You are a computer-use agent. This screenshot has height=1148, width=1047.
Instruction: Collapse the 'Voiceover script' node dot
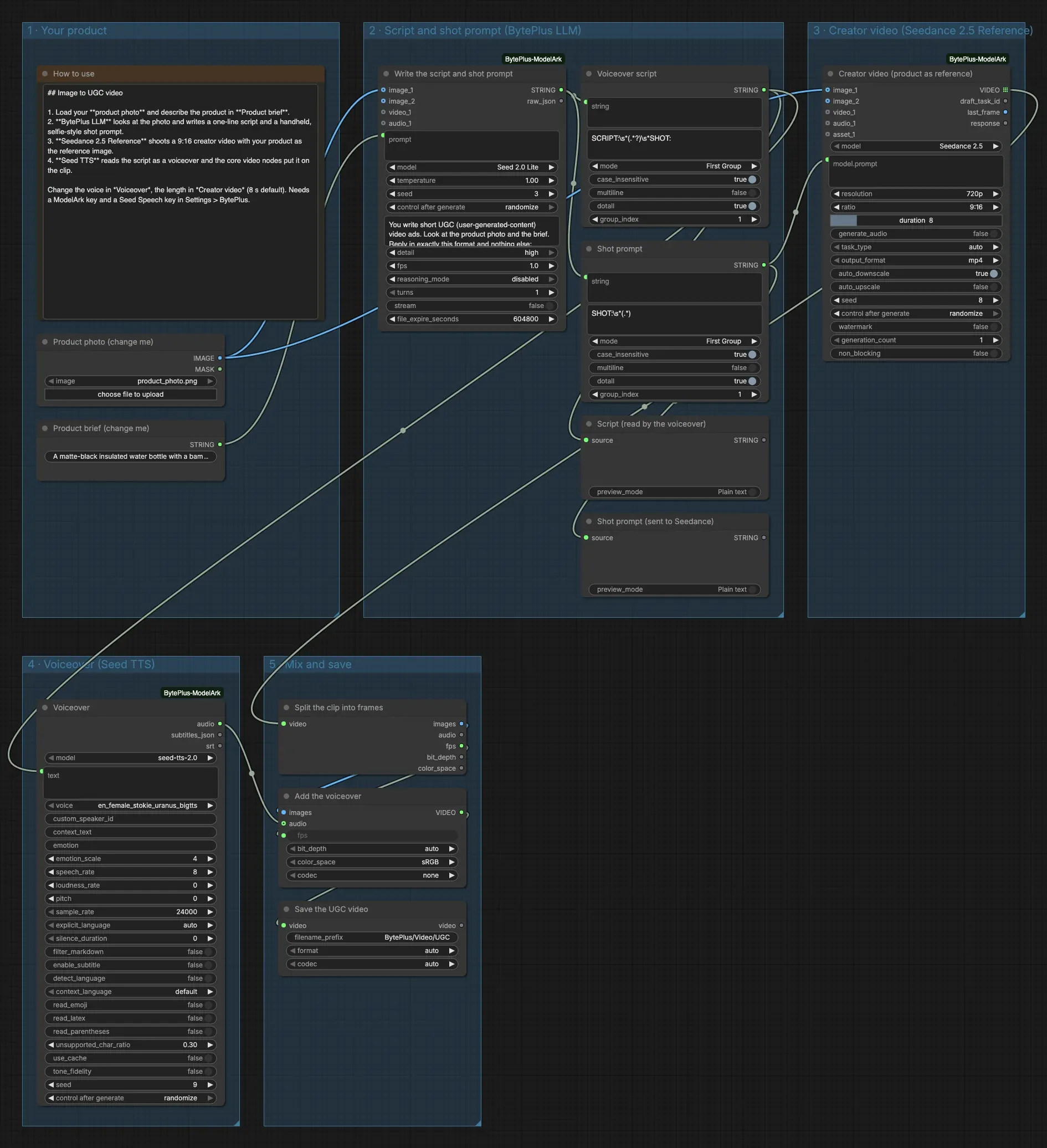coord(589,74)
